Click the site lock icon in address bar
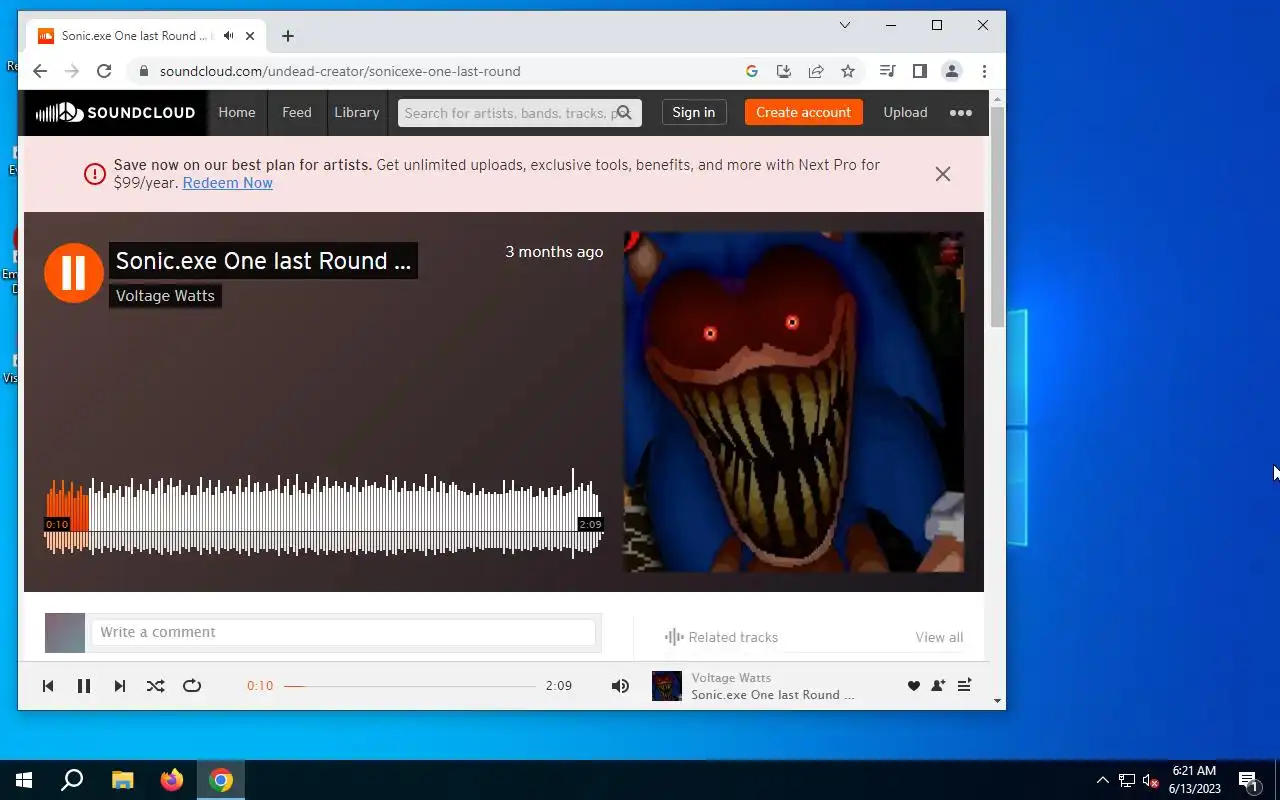1280x800 pixels. point(144,71)
